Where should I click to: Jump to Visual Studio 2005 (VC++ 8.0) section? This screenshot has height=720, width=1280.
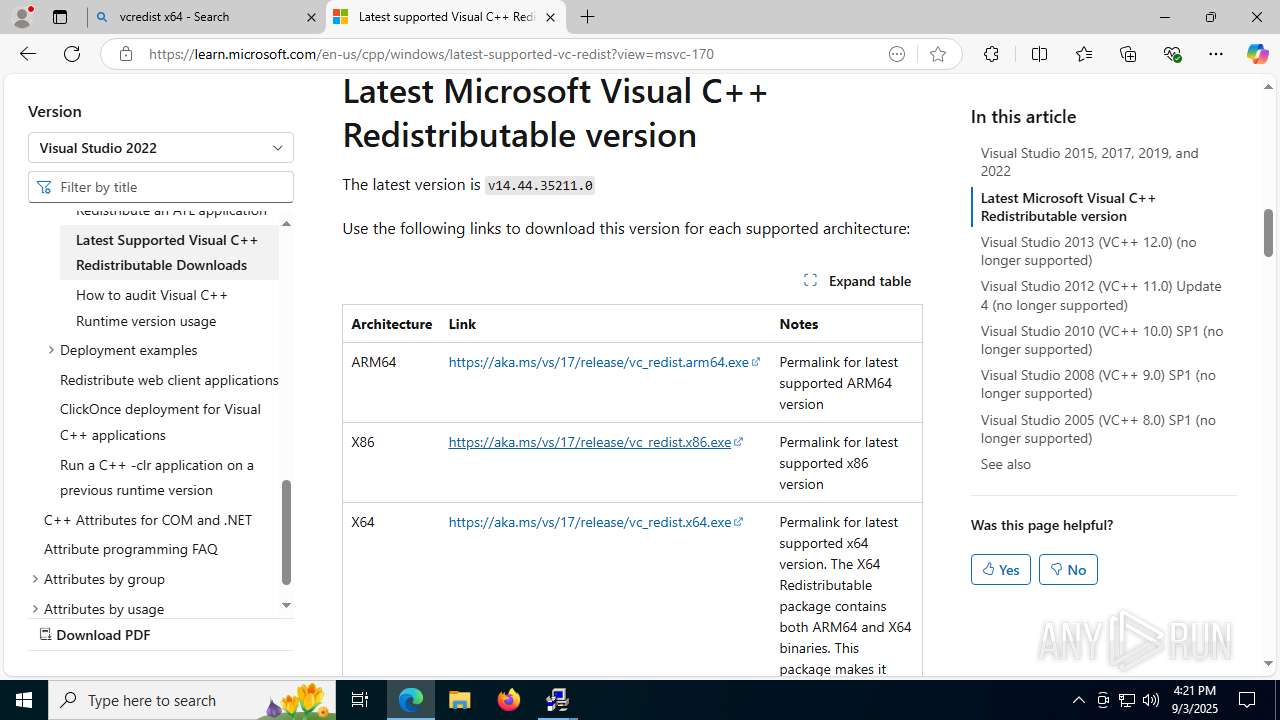1098,429
